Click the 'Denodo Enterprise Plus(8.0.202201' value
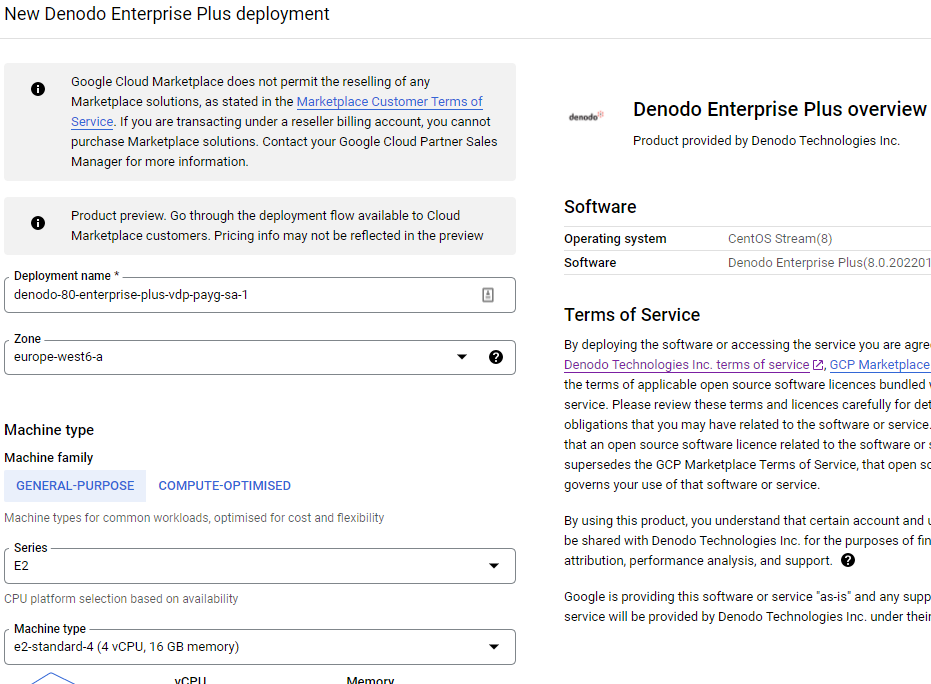This screenshot has height=684, width=931. (829, 262)
